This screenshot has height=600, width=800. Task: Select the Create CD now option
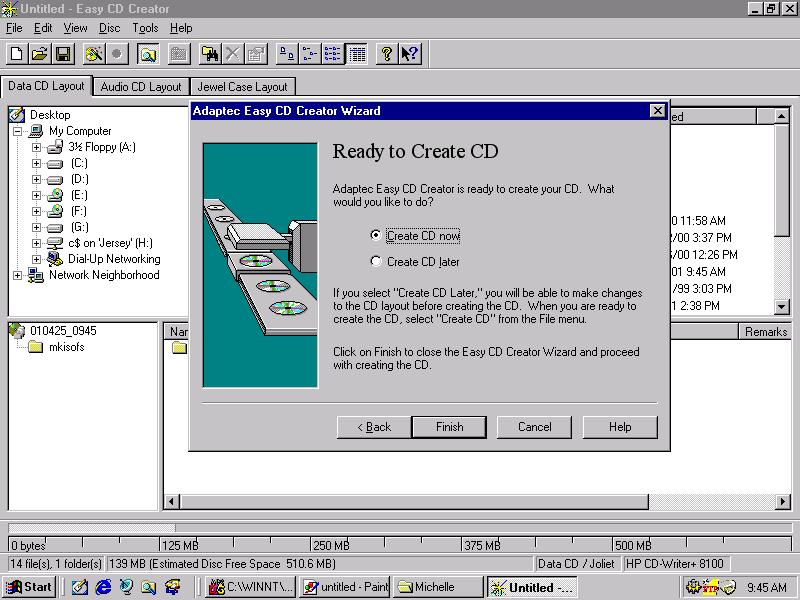click(416, 236)
